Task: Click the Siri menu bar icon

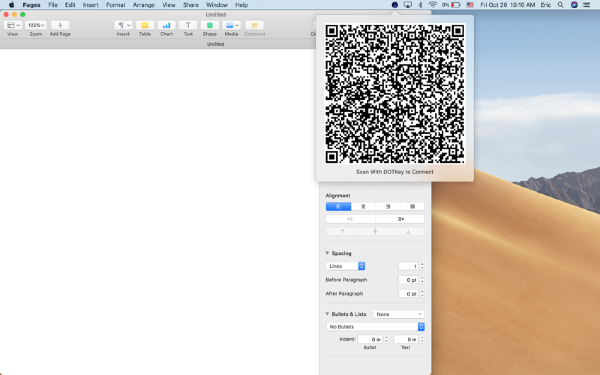Action: 574,5
